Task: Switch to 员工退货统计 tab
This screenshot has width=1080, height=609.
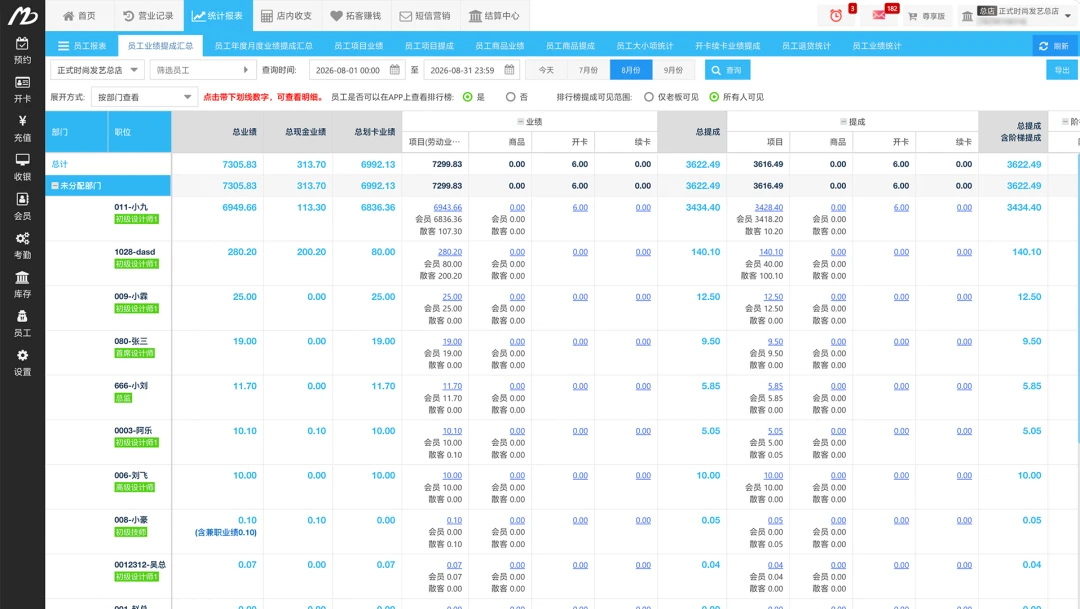Action: pos(806,45)
